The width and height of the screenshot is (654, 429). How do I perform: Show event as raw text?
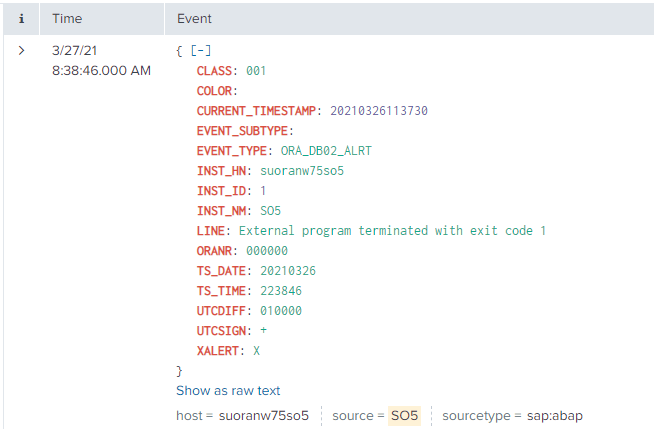pos(228,391)
